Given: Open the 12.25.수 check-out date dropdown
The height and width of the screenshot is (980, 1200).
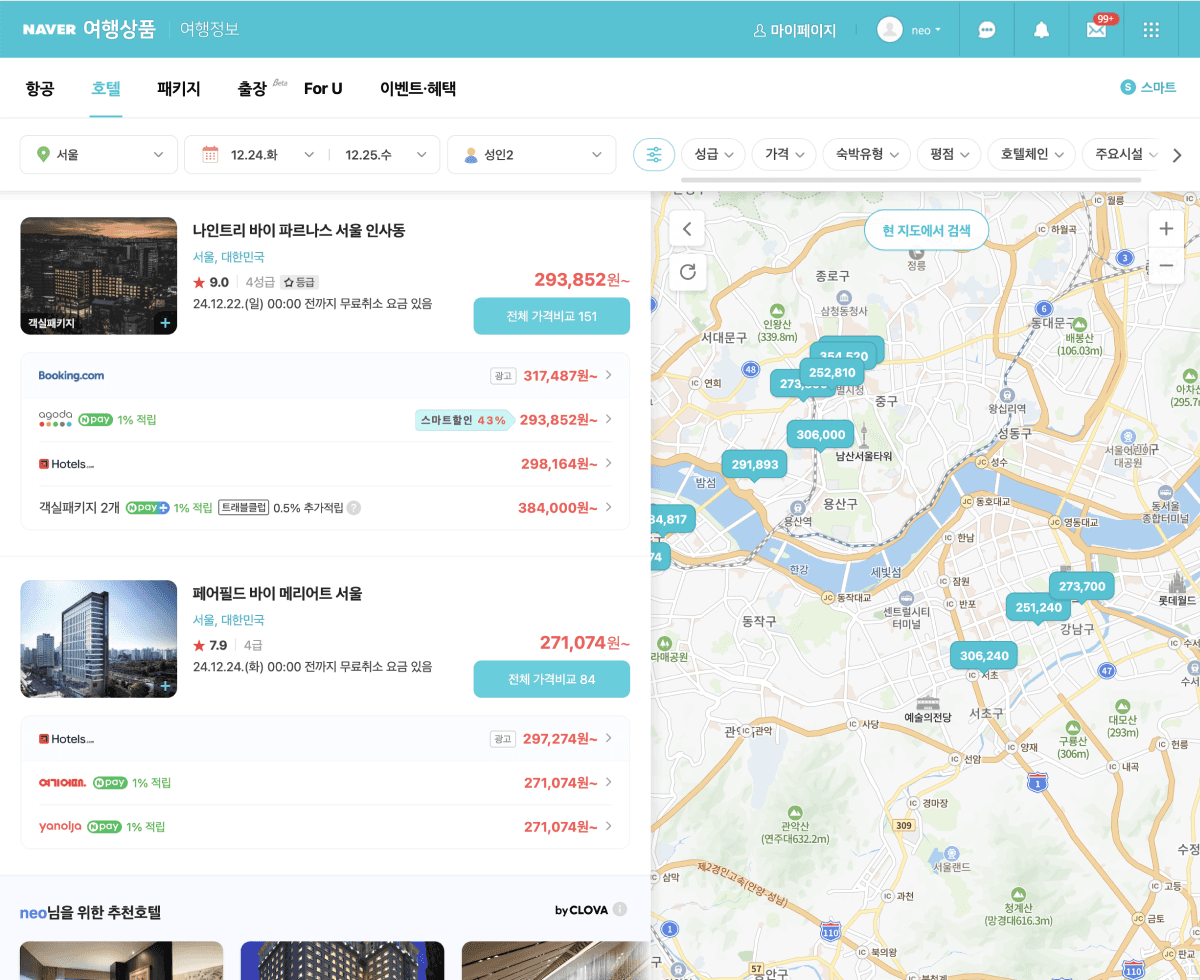Looking at the screenshot, I should (385, 155).
